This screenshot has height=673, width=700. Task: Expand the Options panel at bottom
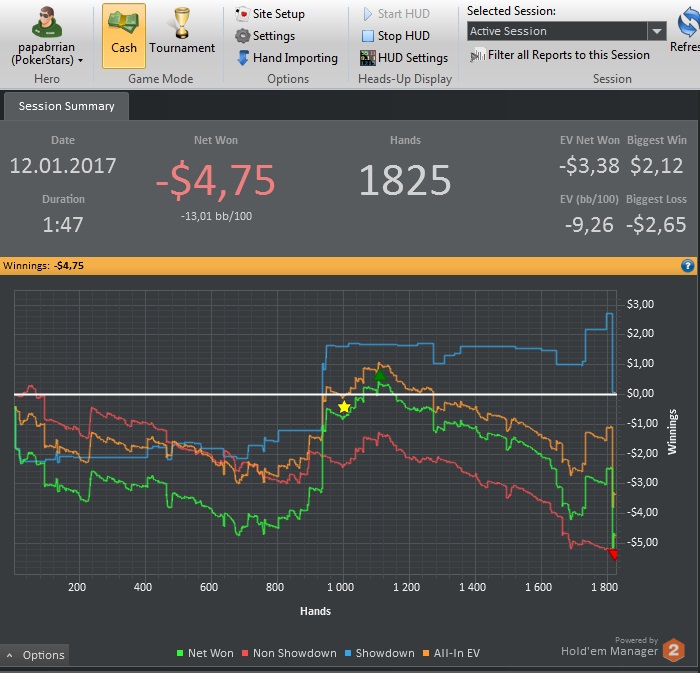(x=35, y=655)
